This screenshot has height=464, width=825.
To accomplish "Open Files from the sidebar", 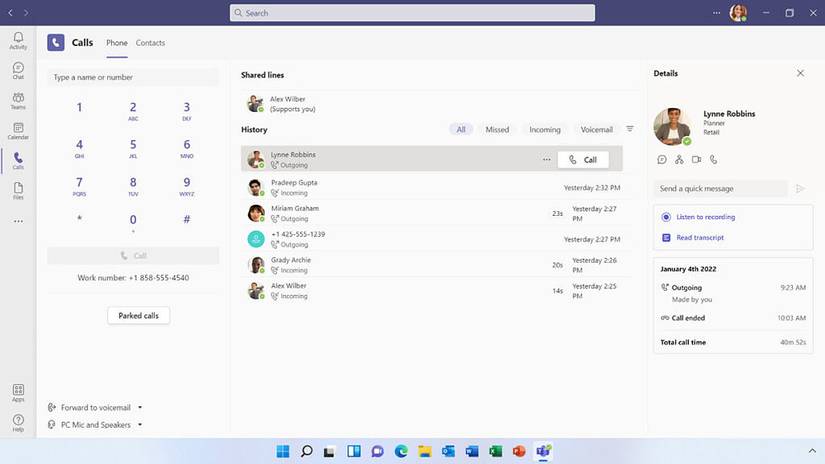I will (18, 191).
